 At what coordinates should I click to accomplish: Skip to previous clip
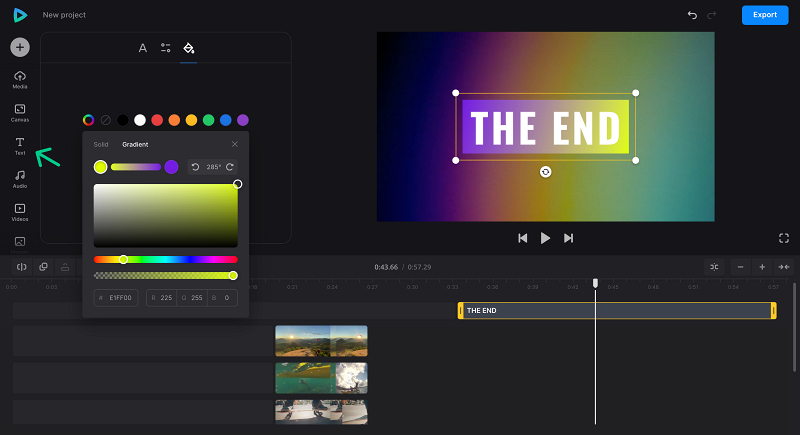tap(522, 238)
